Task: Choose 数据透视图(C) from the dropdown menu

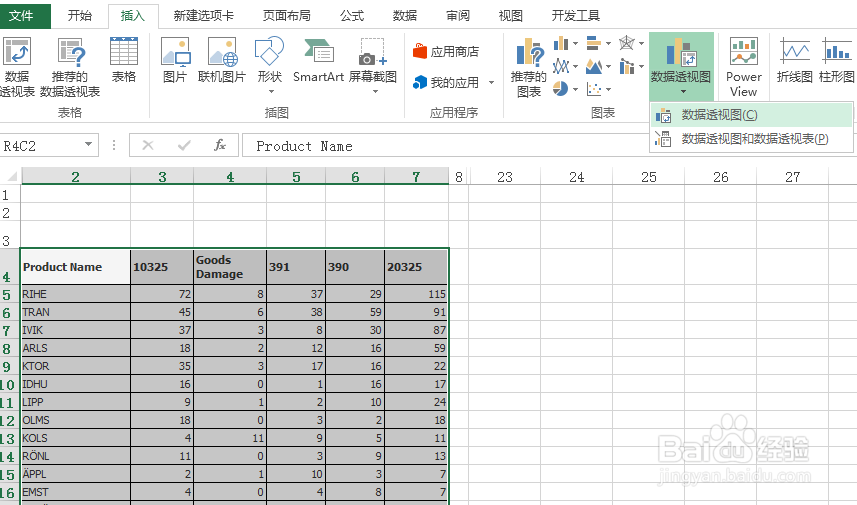Action: (x=752, y=115)
